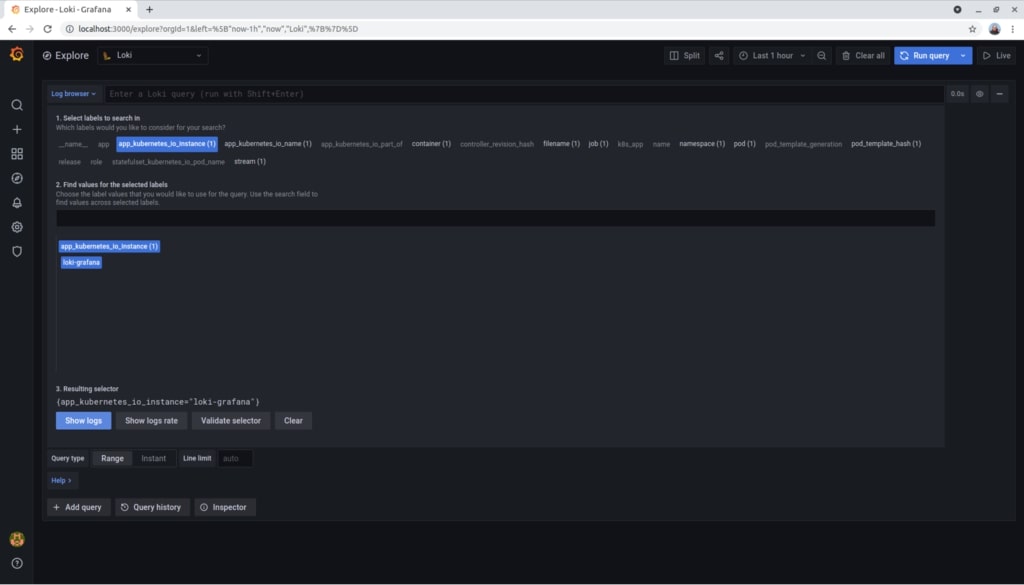Click the zoom out time range icon

coord(821,56)
